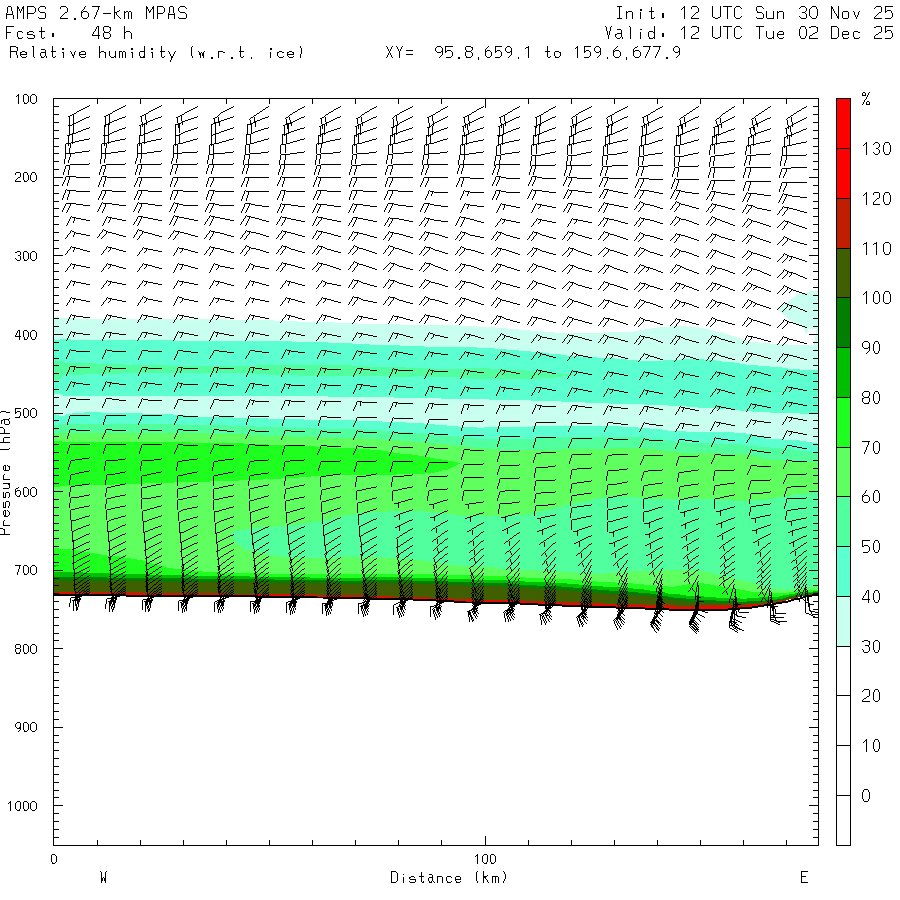Click the colorbar value label 40
The height and width of the screenshot is (900, 900).
coord(871,597)
